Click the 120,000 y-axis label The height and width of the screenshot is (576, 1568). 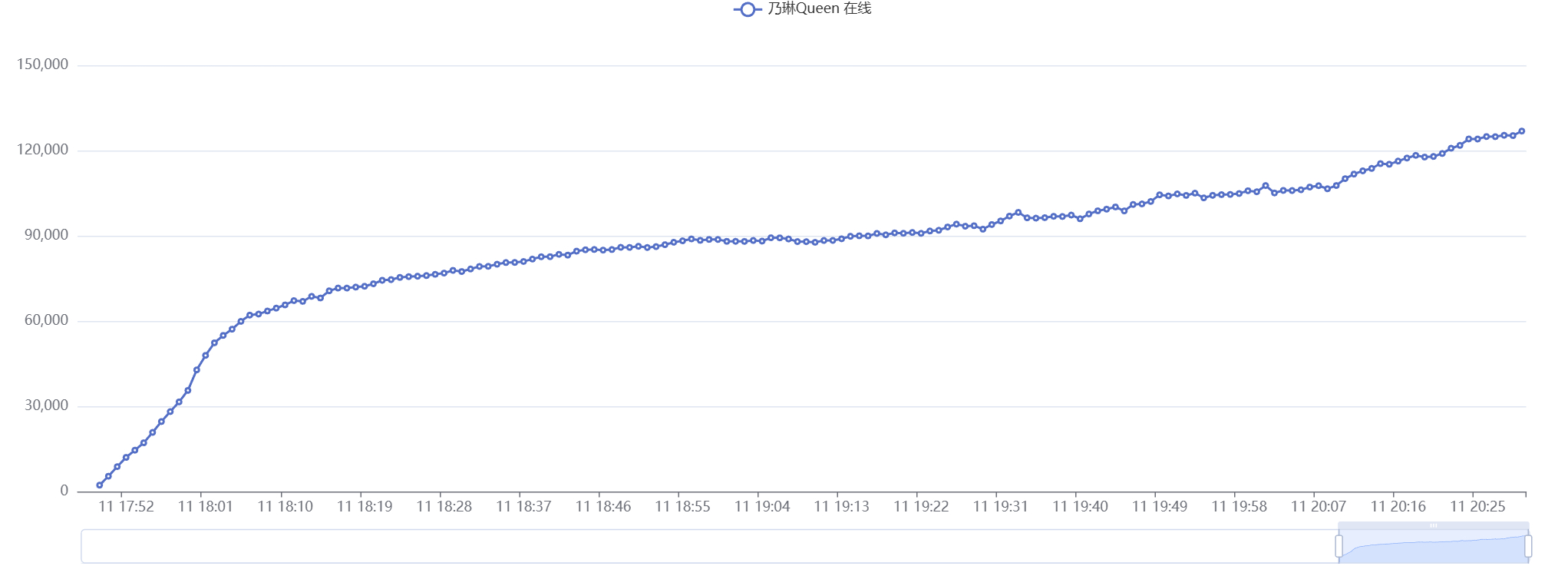pos(43,150)
